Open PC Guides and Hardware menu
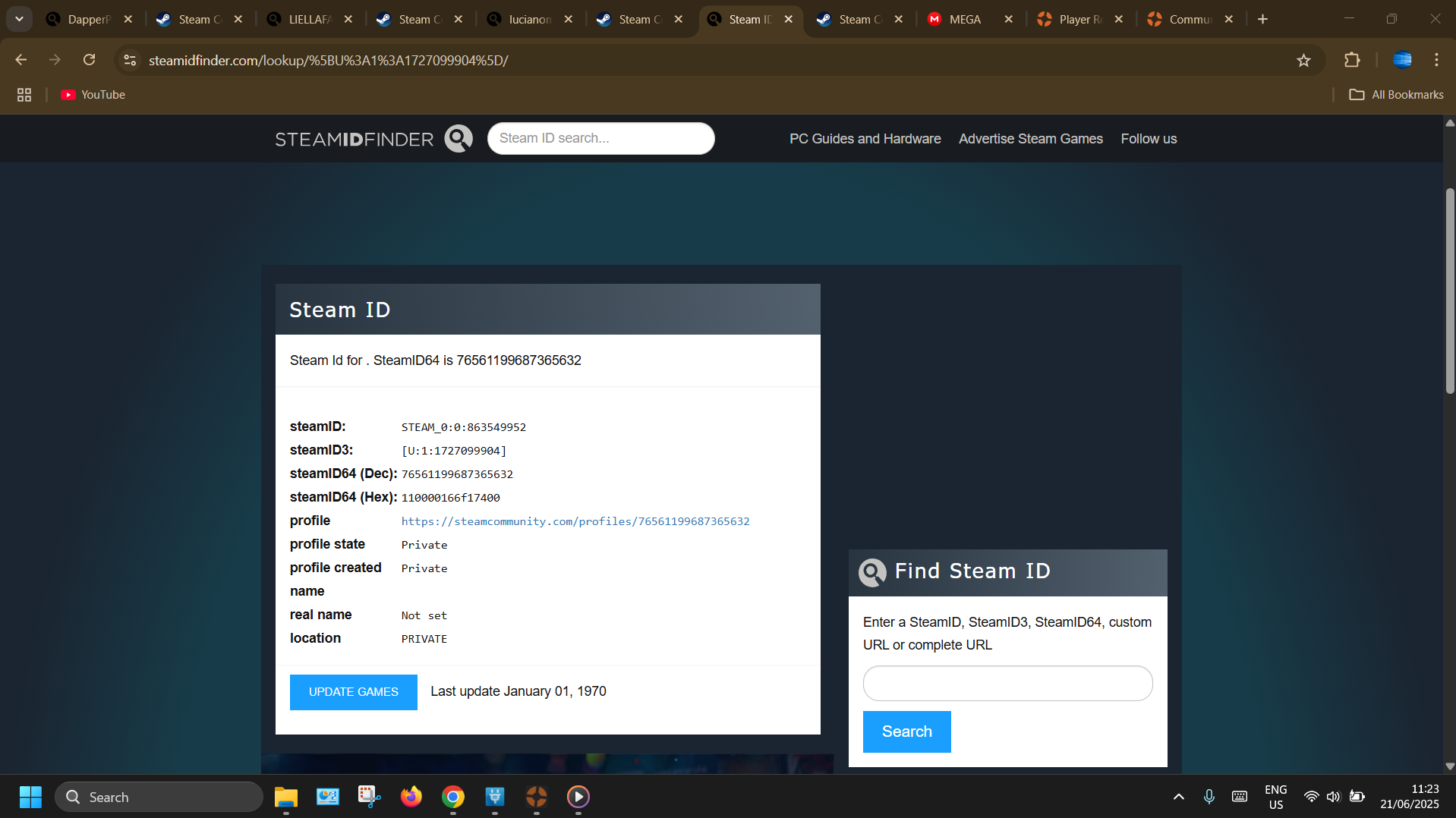The height and width of the screenshot is (818, 1456). [865, 139]
